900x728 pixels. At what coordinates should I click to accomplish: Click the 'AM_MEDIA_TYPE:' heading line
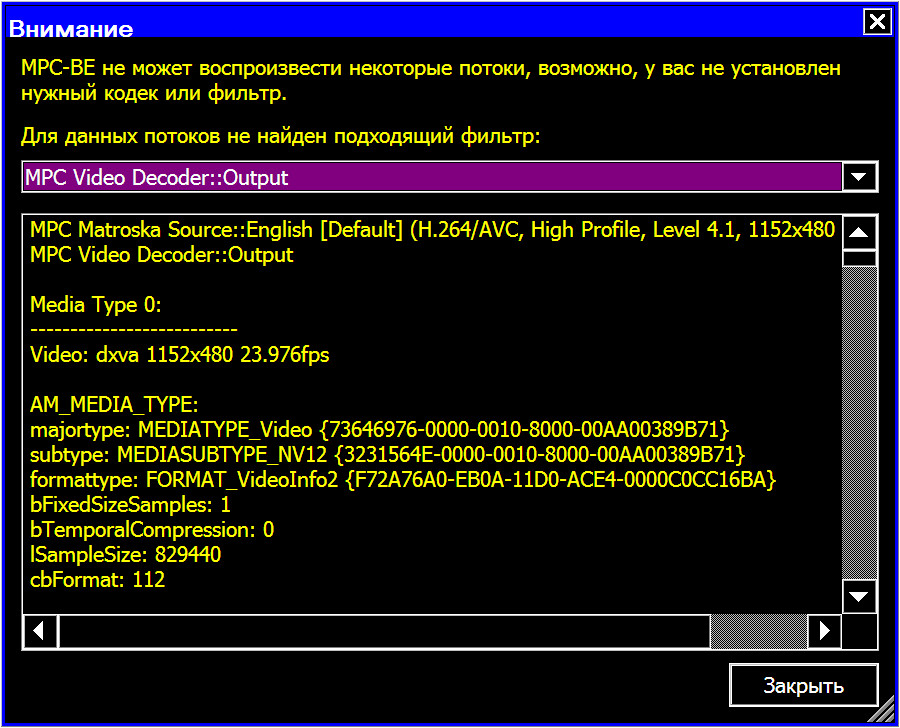[x=114, y=405]
